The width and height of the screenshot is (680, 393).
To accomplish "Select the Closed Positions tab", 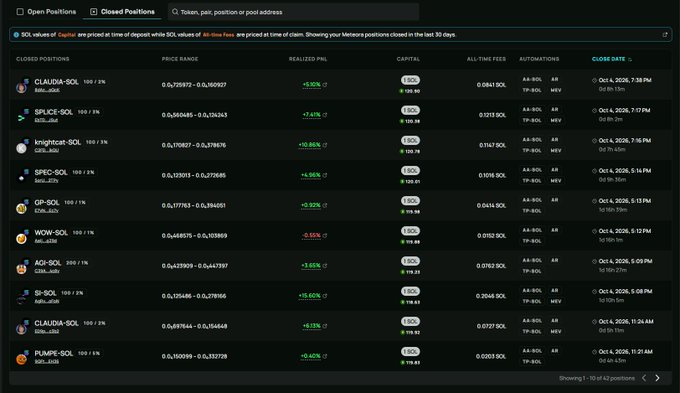I will pos(122,12).
